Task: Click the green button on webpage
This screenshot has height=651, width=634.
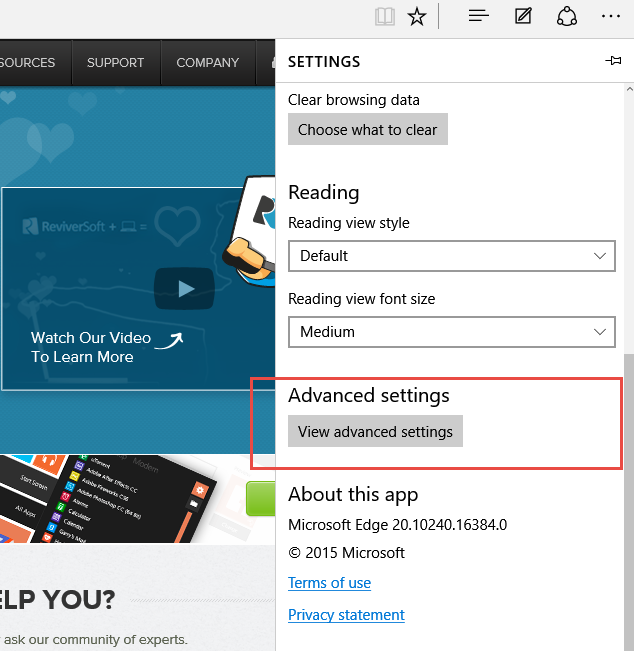Action: pyautogui.click(x=261, y=498)
